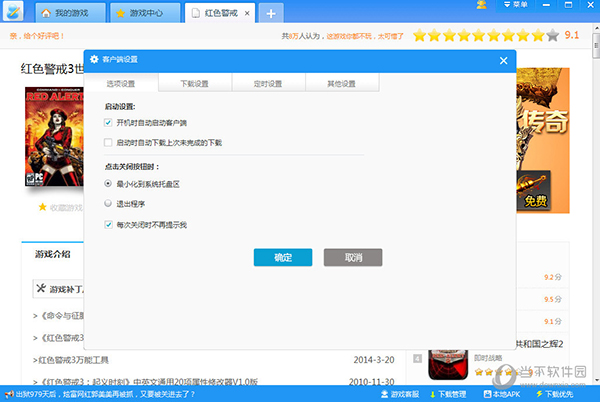Click the 9.2分 score entry

553,277
